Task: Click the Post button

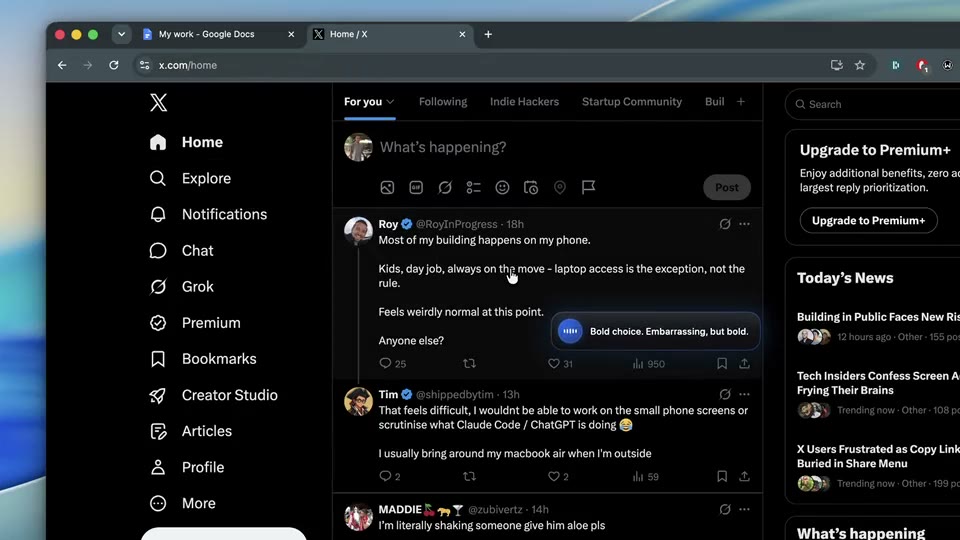Action: pyautogui.click(x=727, y=187)
